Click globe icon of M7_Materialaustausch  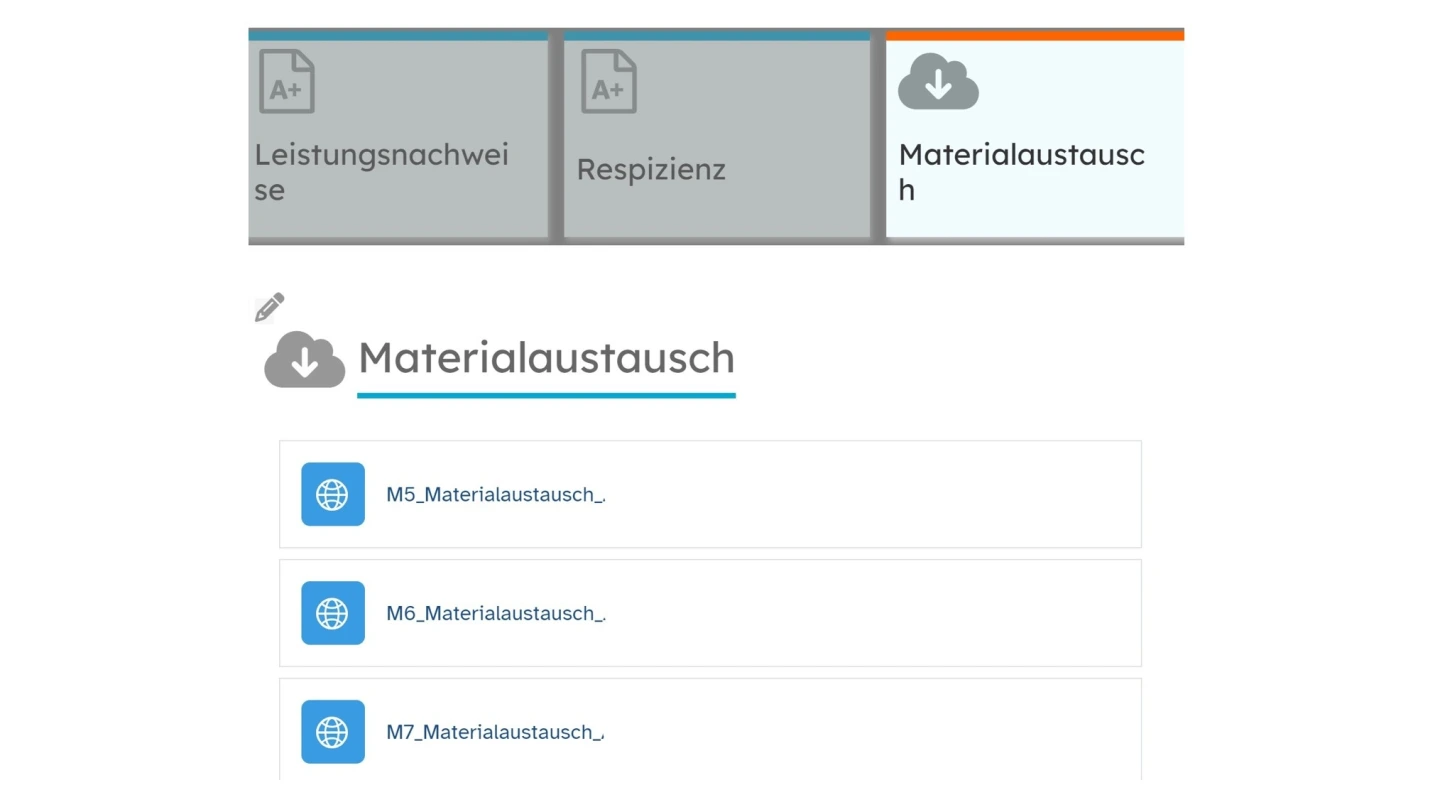pos(333,732)
